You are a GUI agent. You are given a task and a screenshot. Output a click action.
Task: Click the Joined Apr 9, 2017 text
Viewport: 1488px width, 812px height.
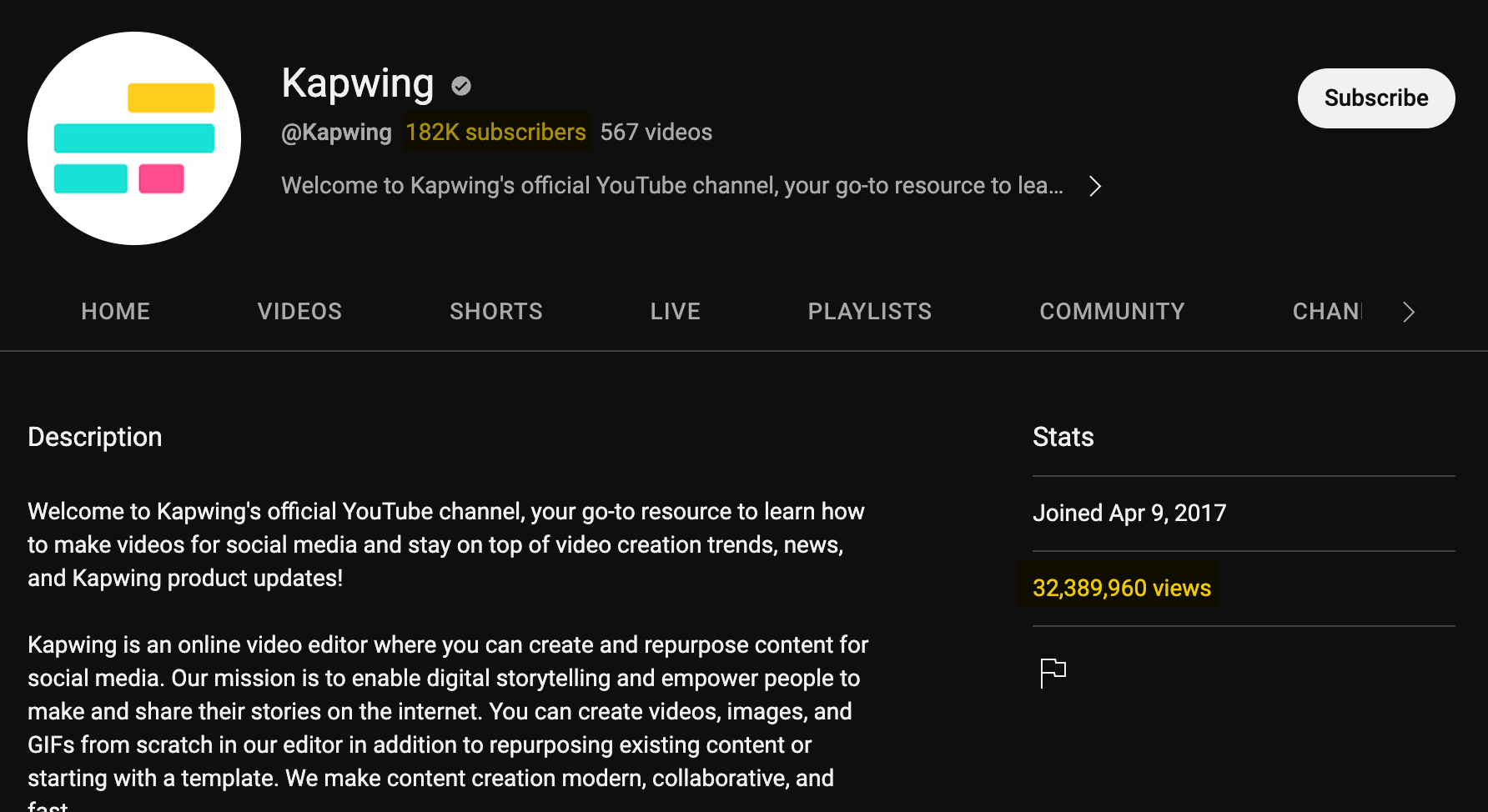(1129, 513)
